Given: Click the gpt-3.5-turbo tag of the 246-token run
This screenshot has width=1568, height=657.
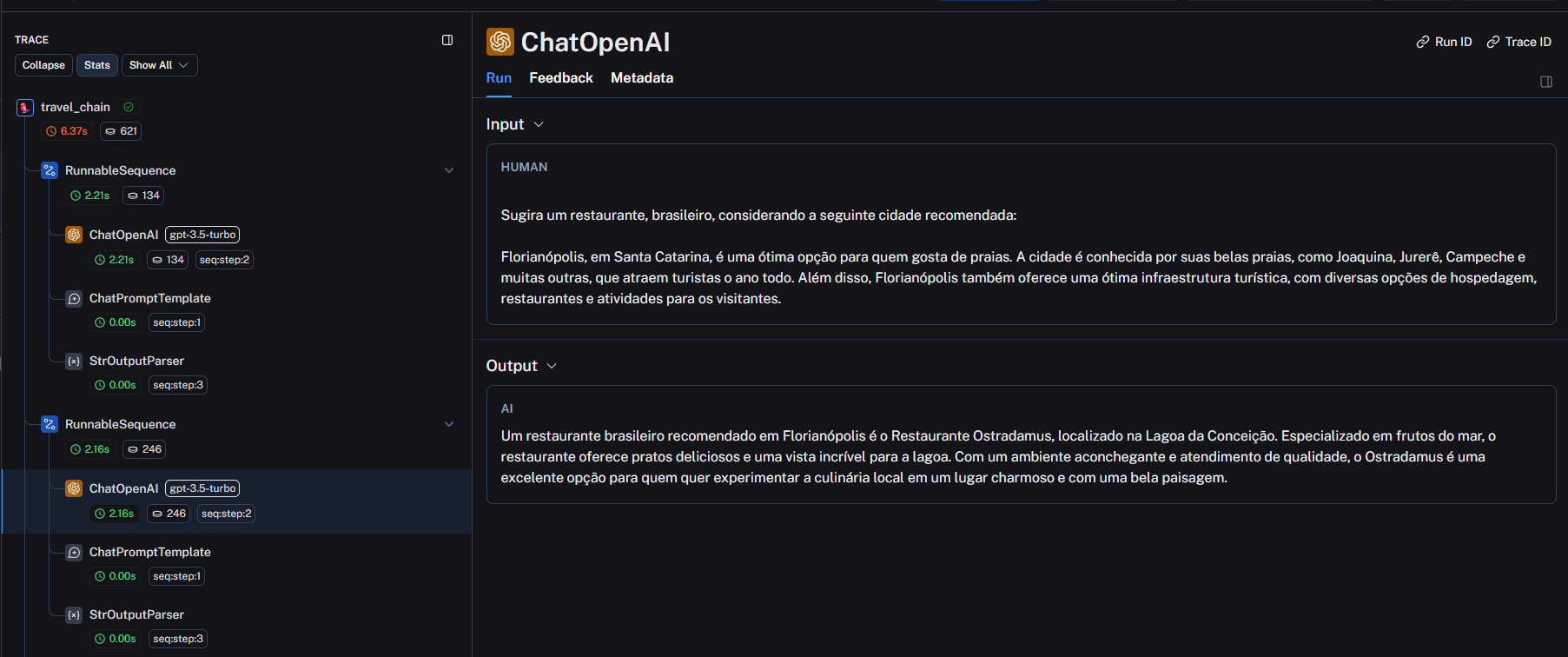Looking at the screenshot, I should [202, 488].
